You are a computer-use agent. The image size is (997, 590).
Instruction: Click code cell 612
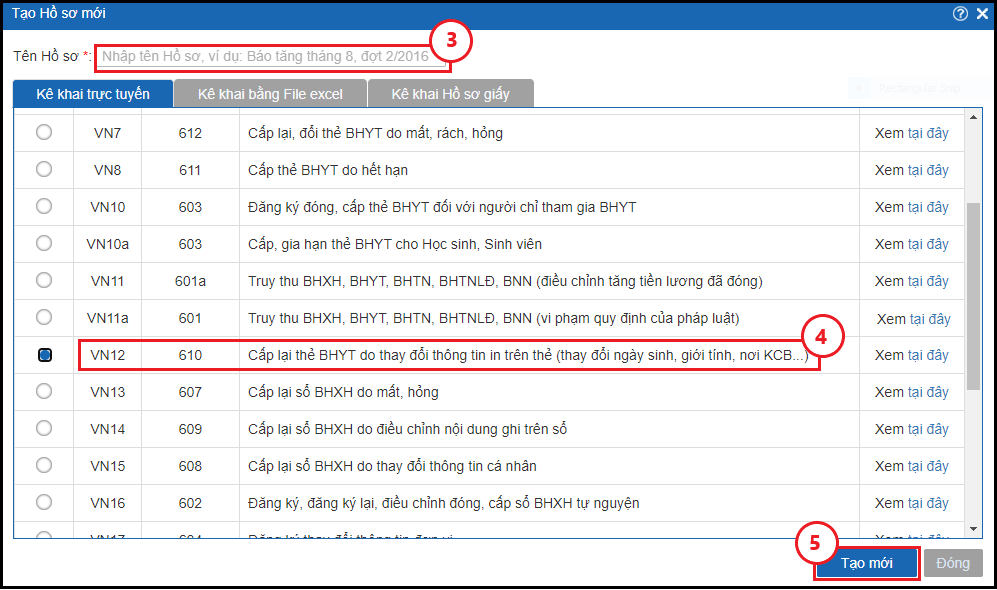tap(190, 133)
